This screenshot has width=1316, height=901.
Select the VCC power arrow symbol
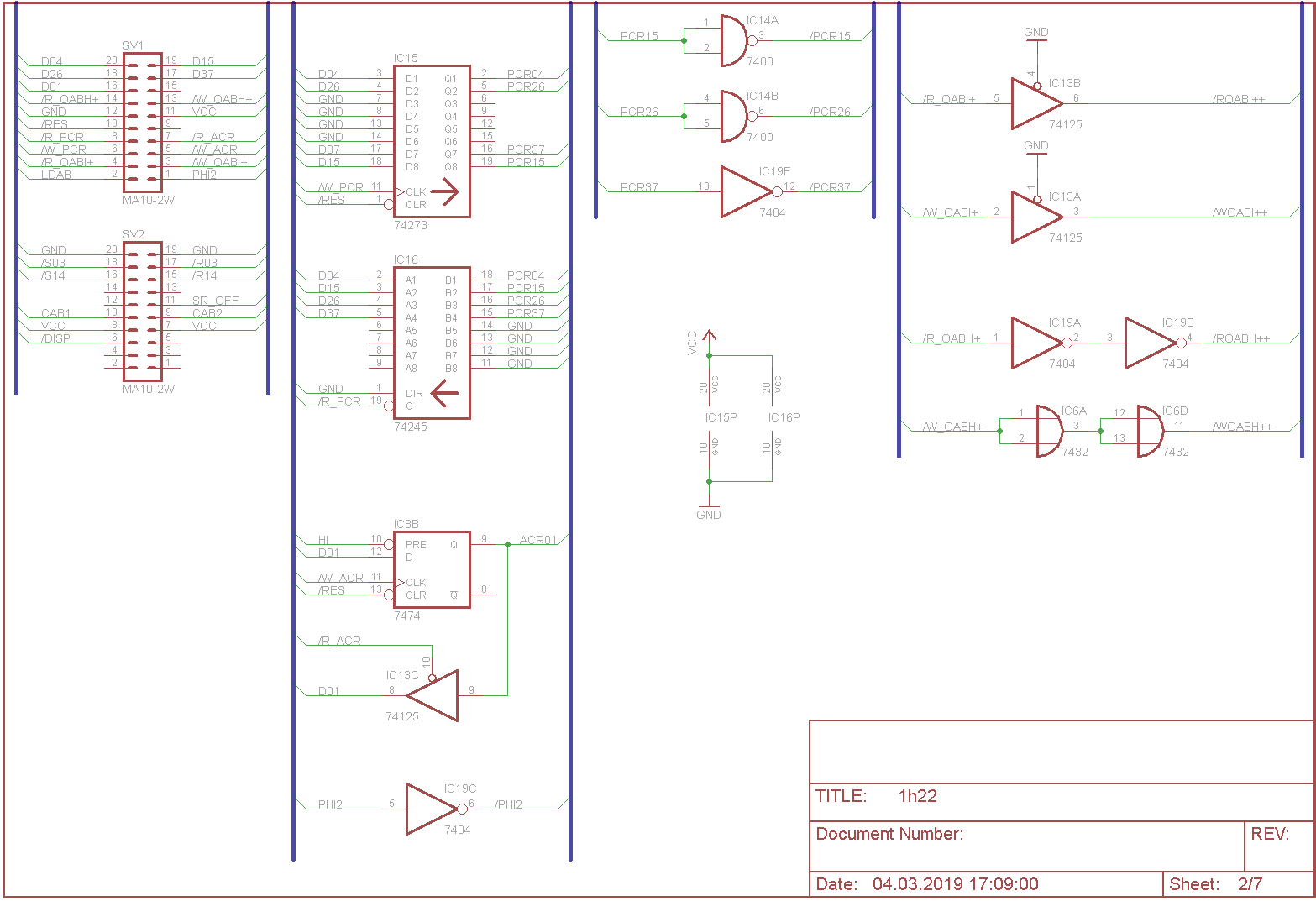(710, 338)
